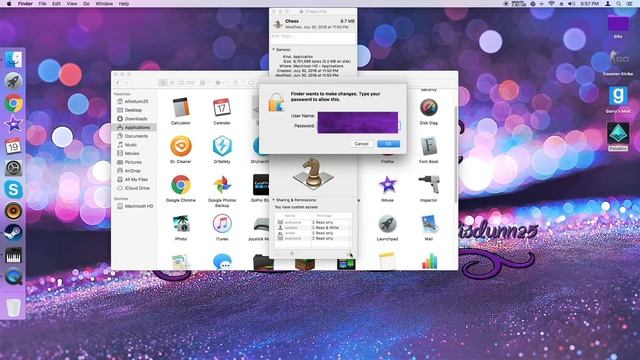This screenshot has height=360, width=640.
Task: Open the Google Photos Backup app
Action: tap(222, 185)
